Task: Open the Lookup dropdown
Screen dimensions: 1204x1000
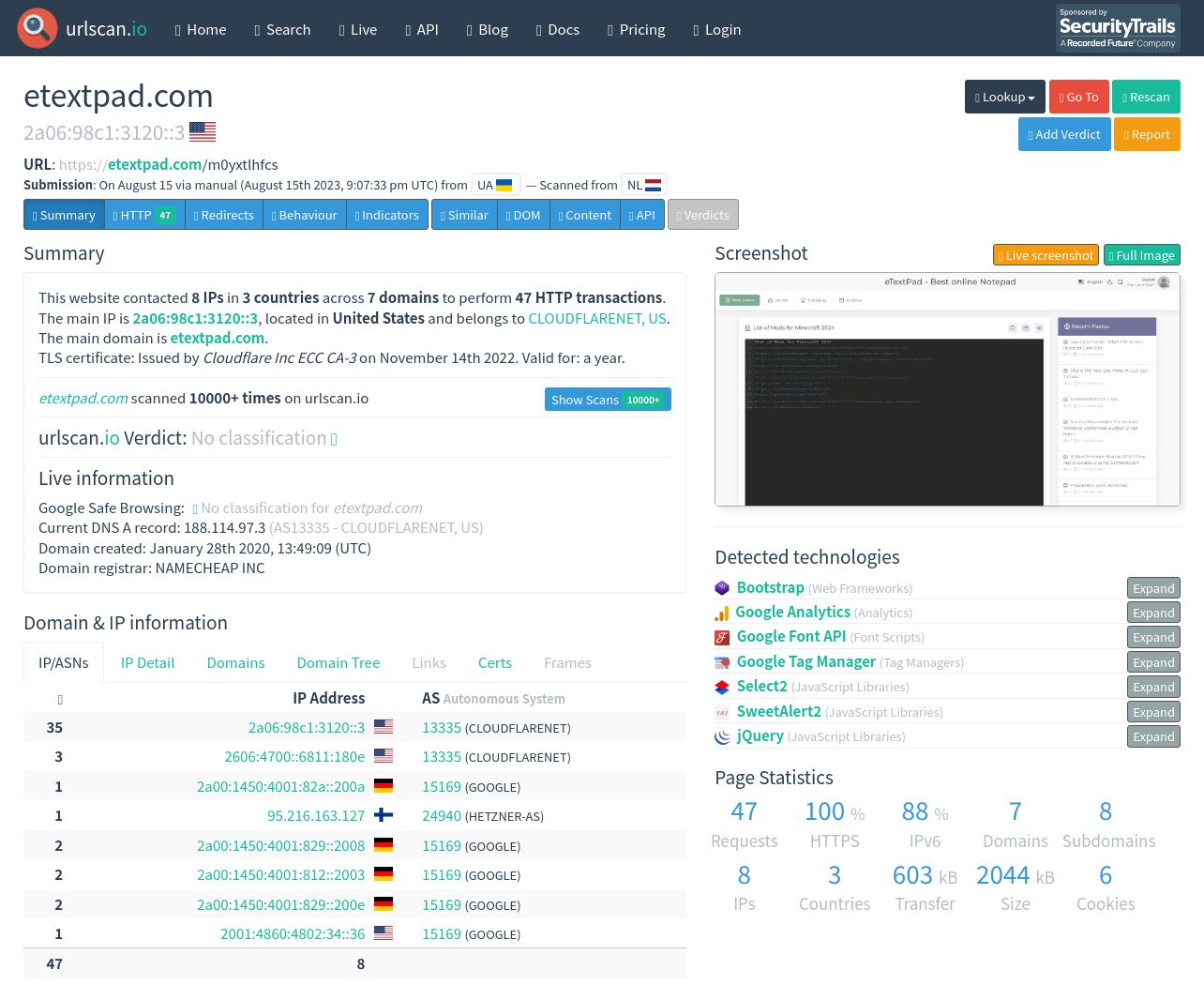Action: tap(1005, 97)
